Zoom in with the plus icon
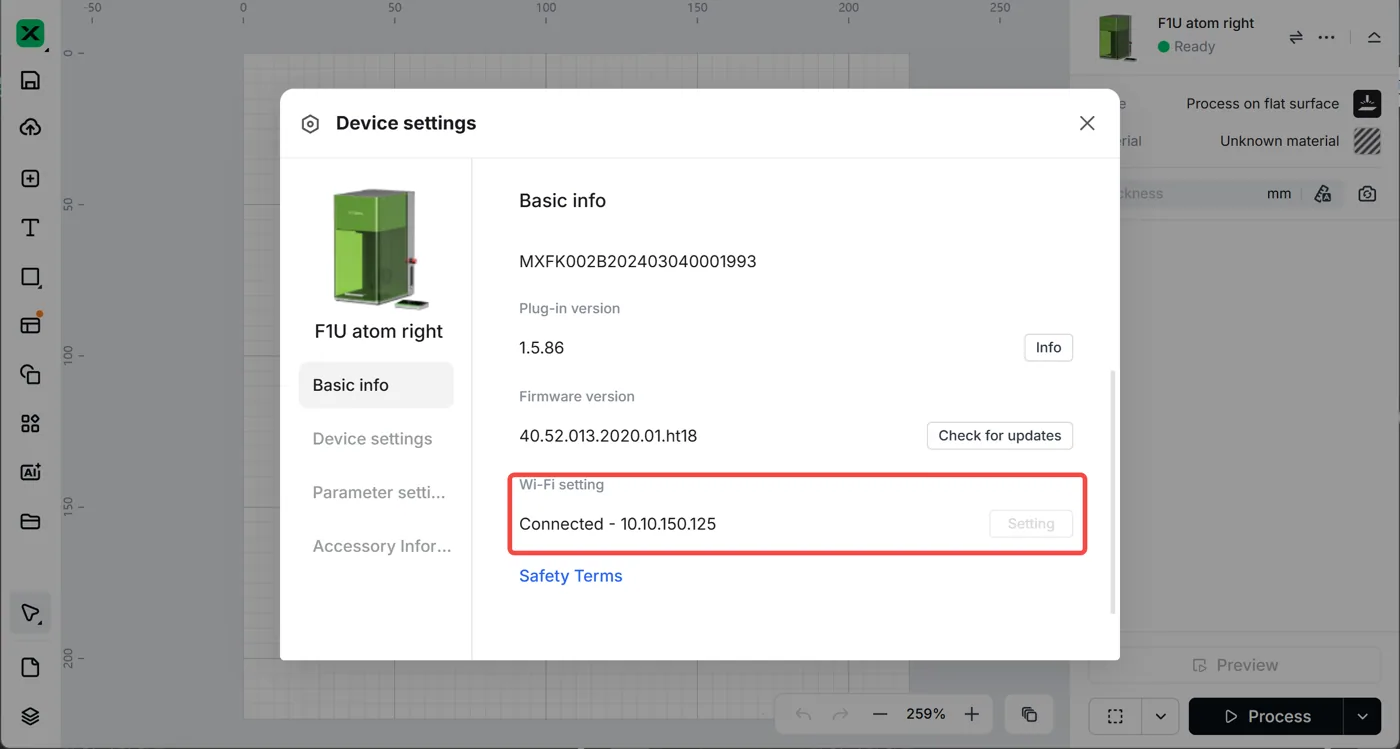This screenshot has width=1400, height=749. coord(971,714)
